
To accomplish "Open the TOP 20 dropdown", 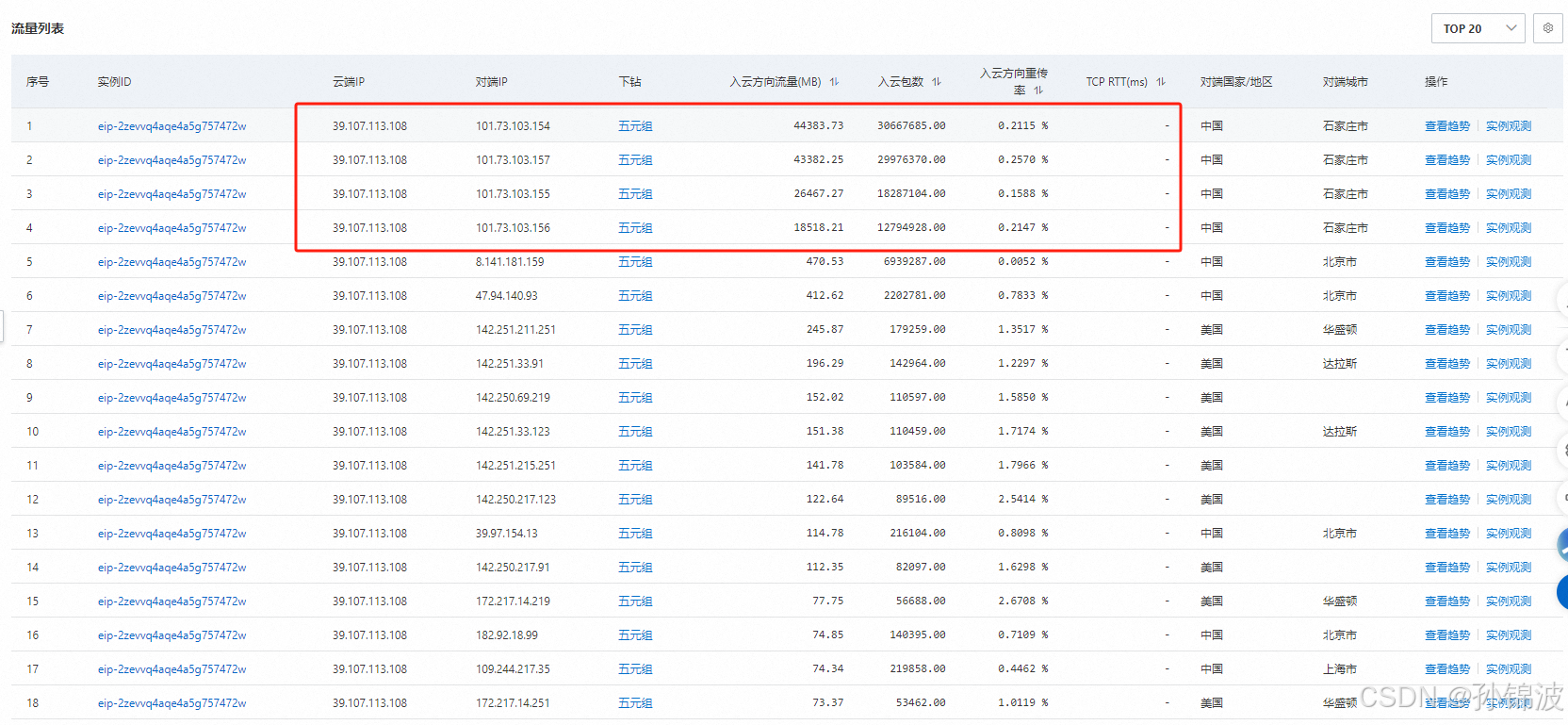I will point(1478,28).
